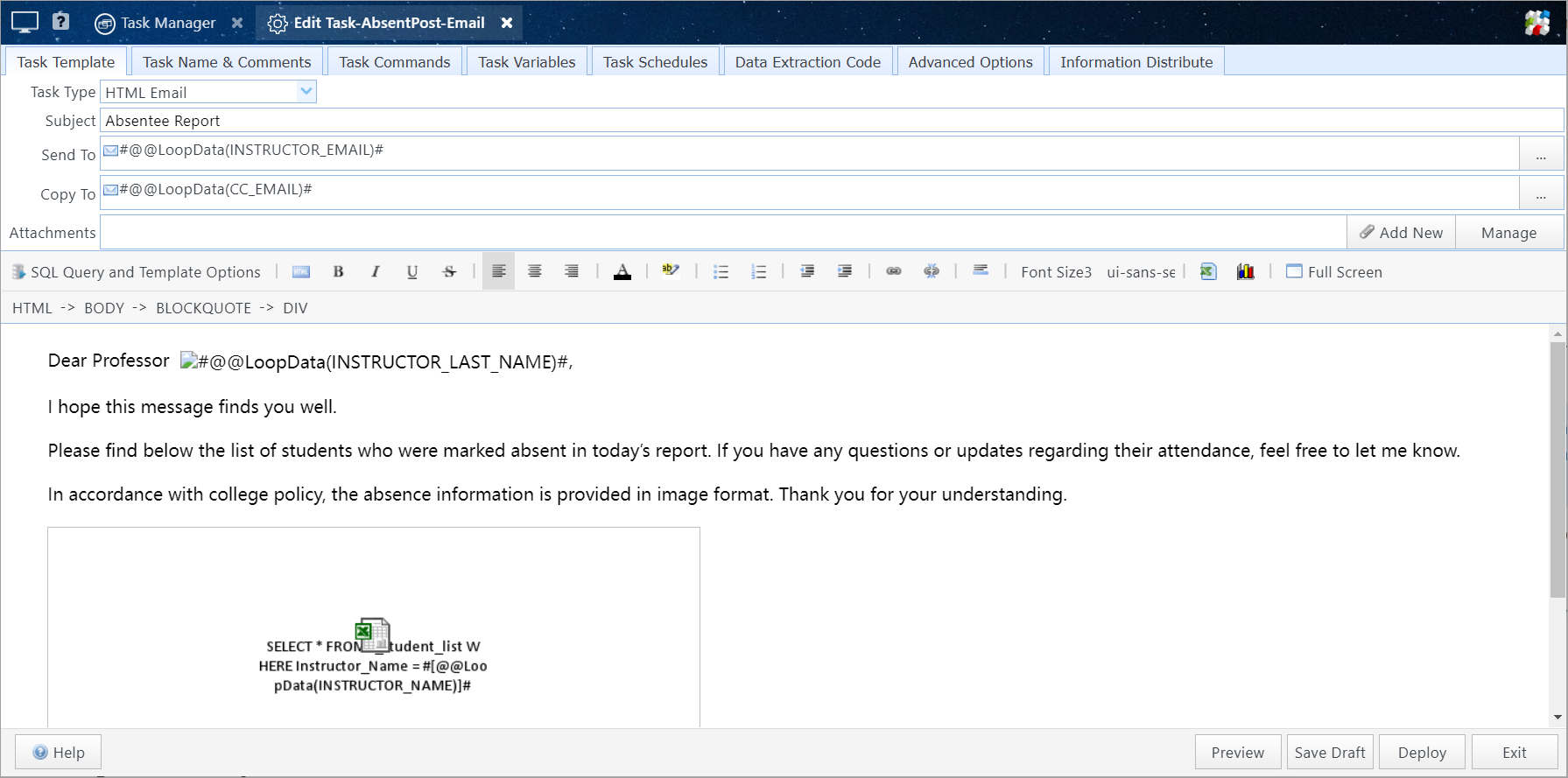Insert Excel table icon in toolbar
The width and height of the screenshot is (1568, 778).
click(x=1208, y=272)
